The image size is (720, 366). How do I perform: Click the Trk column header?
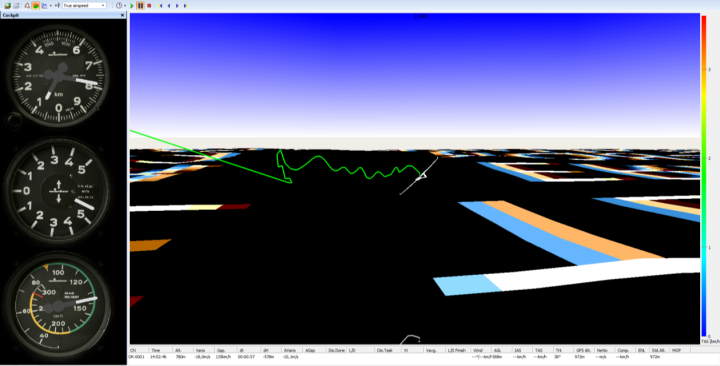563,350
